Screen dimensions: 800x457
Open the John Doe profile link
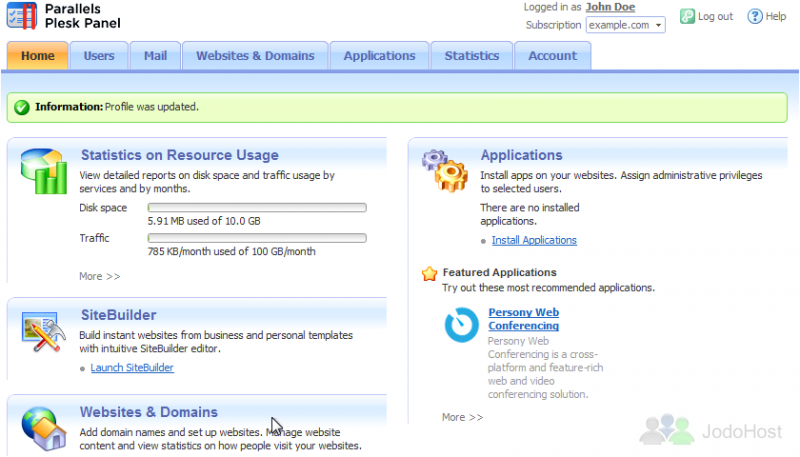(610, 7)
